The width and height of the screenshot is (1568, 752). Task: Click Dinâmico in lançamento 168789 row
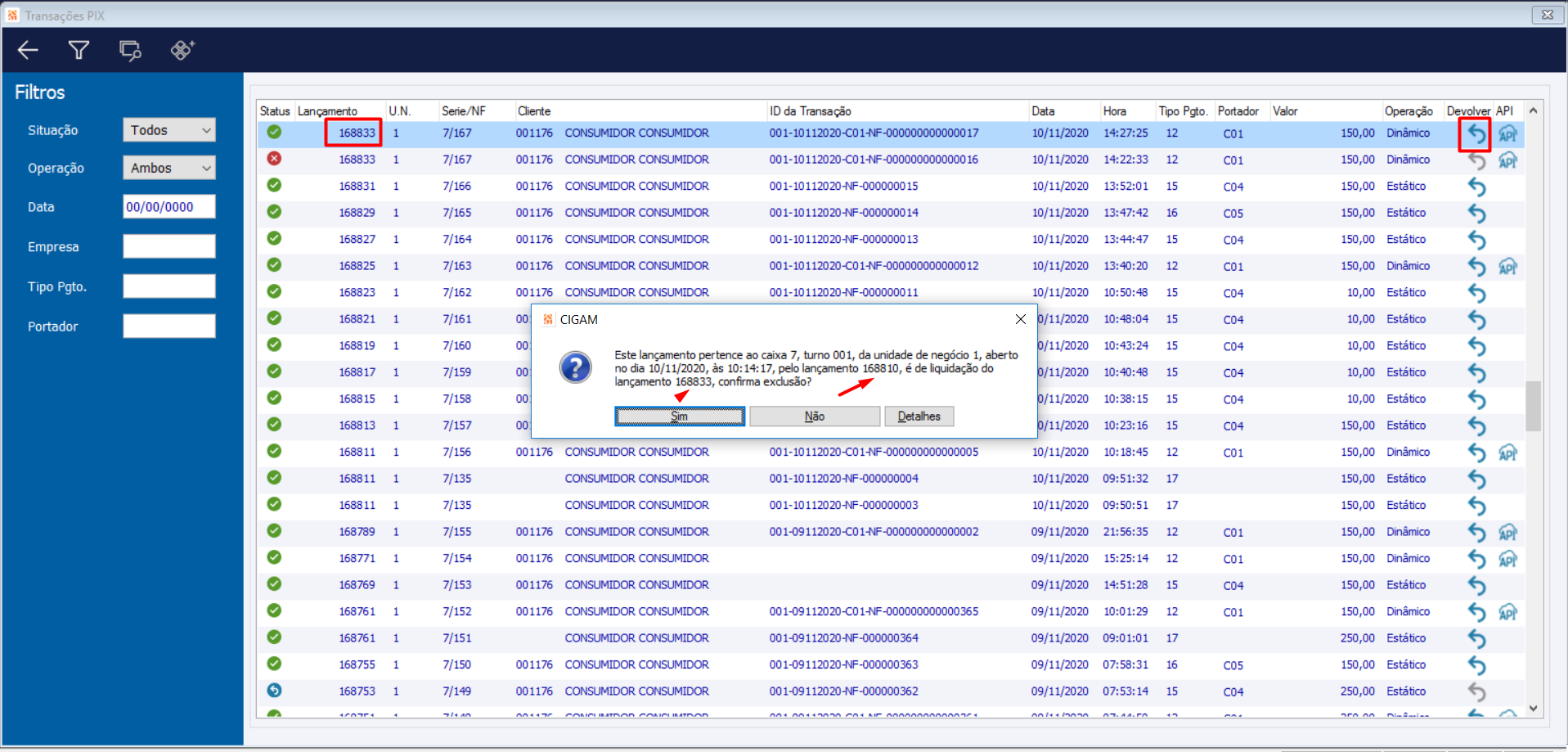(1409, 532)
